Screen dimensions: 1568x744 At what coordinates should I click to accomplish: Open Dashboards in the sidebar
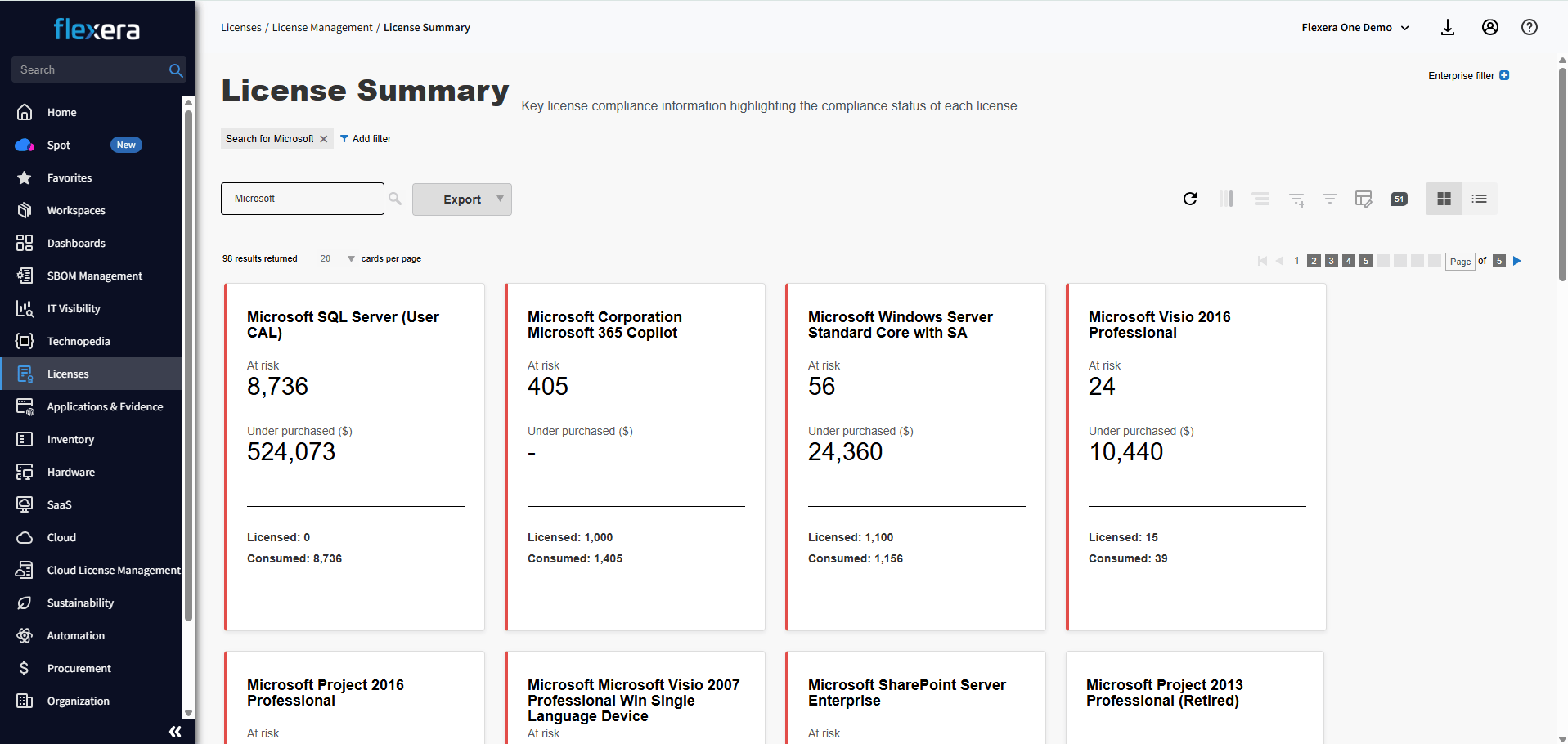(76, 243)
